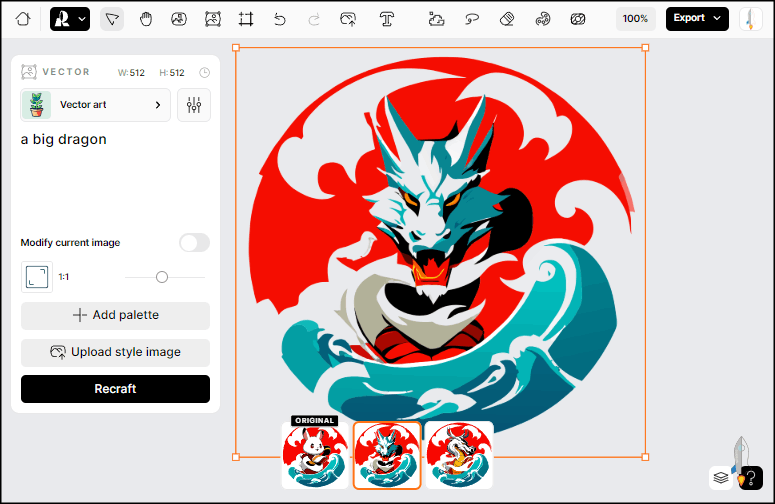
Task: Open the history clock icon
Action: [x=204, y=72]
